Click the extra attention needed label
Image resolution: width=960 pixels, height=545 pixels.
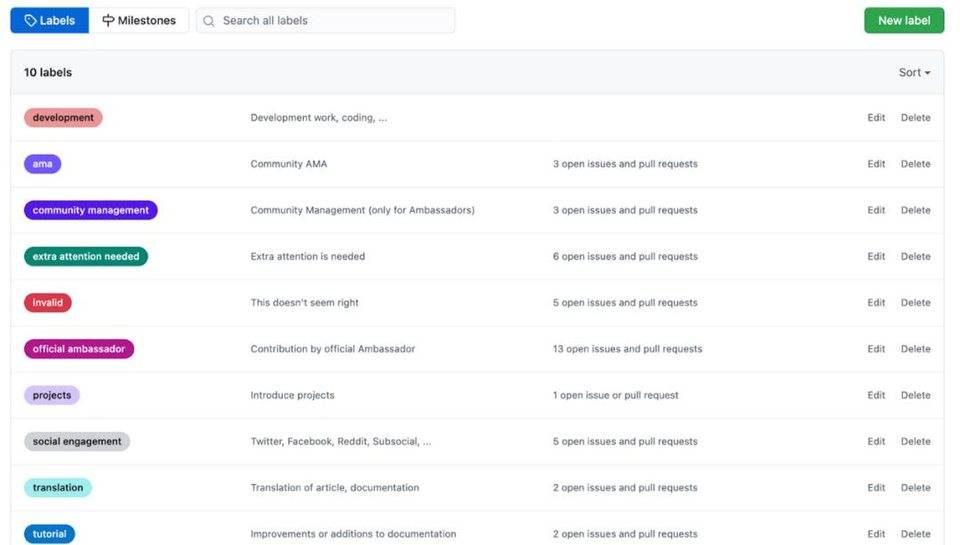[x=86, y=257]
